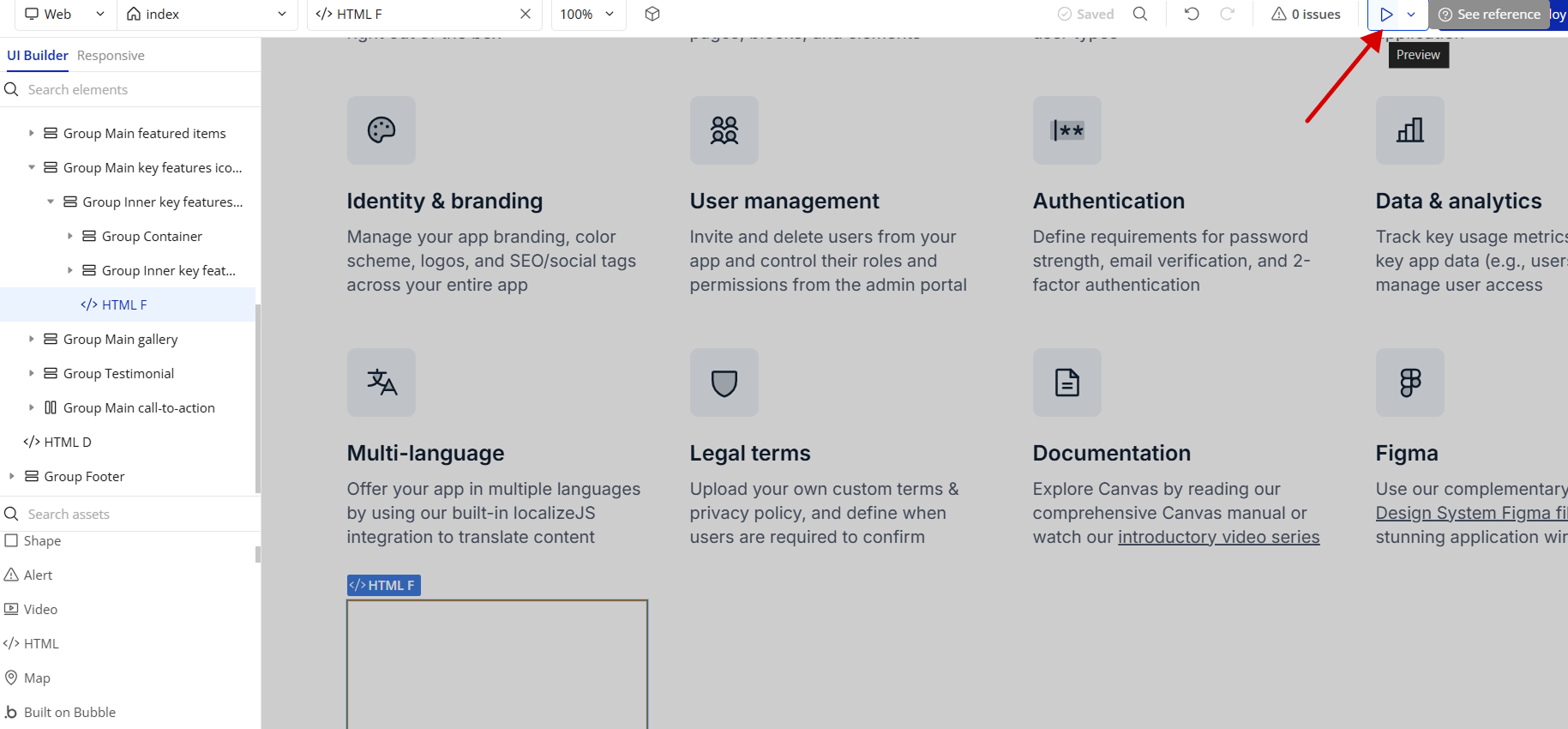Collapse Group Inner key features... arrow
1568x729 pixels.
51,202
